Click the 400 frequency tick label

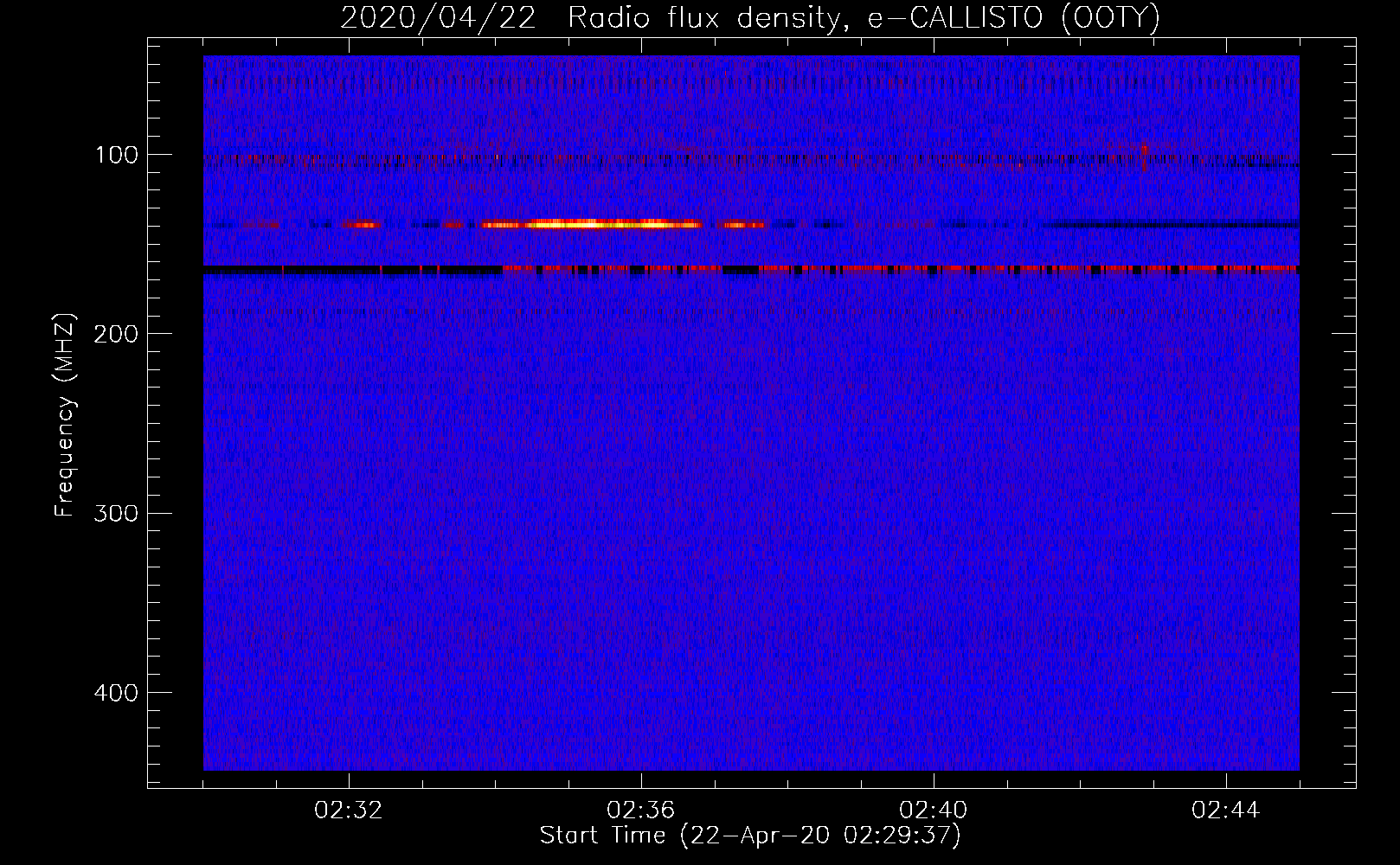coord(115,693)
